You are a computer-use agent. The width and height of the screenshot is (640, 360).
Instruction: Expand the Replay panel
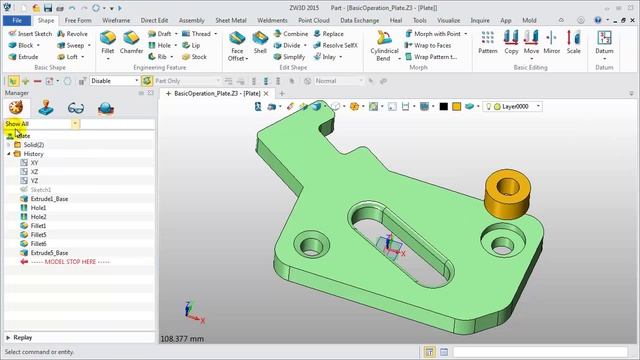tap(8, 338)
